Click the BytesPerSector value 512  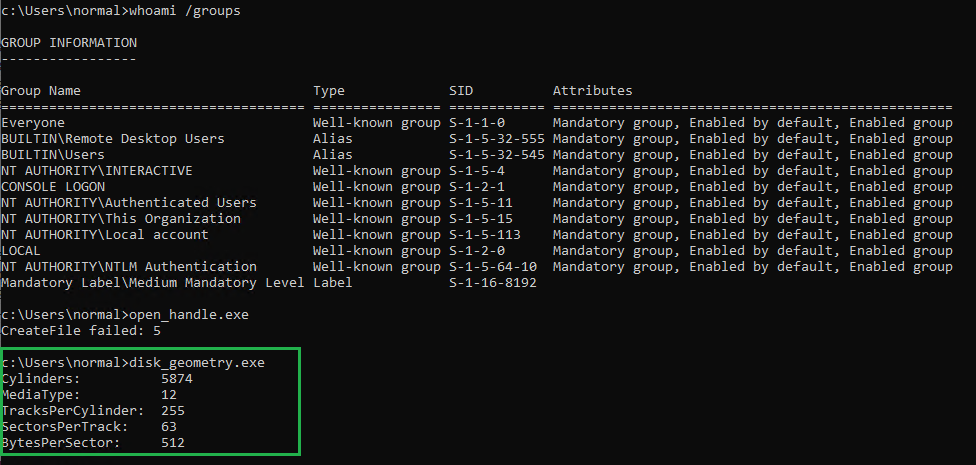[x=172, y=443]
